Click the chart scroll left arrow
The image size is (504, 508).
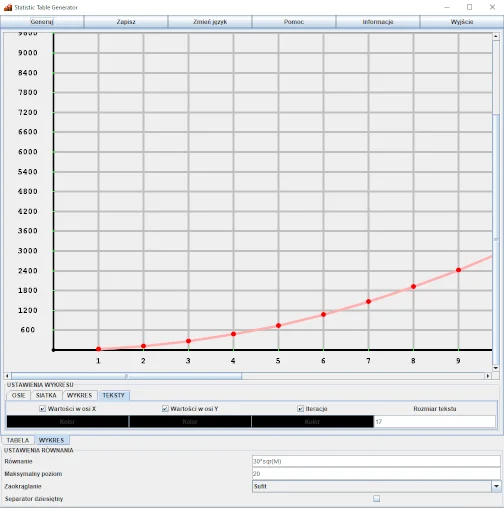[7, 376]
